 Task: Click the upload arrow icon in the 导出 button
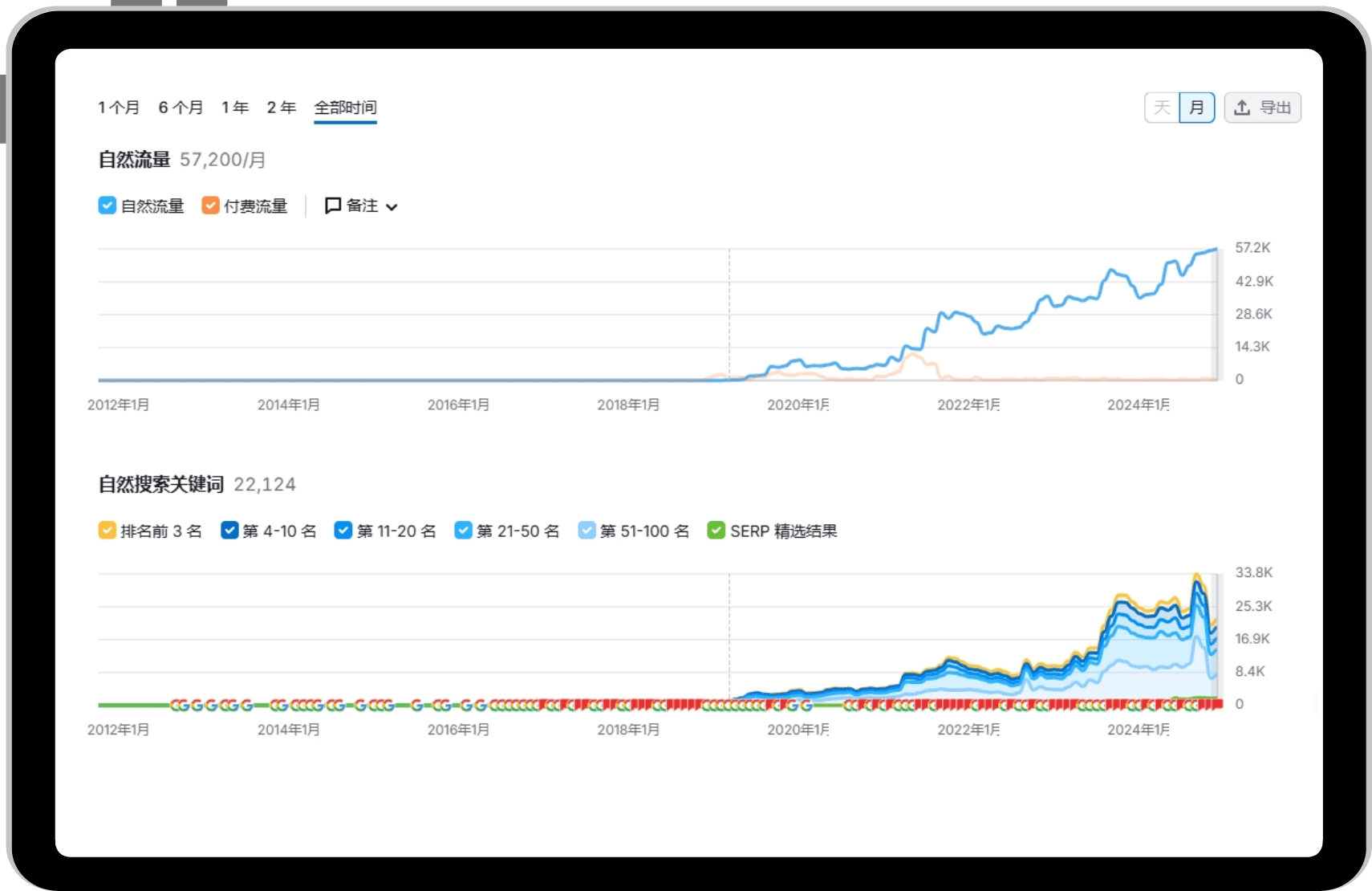(x=1242, y=108)
